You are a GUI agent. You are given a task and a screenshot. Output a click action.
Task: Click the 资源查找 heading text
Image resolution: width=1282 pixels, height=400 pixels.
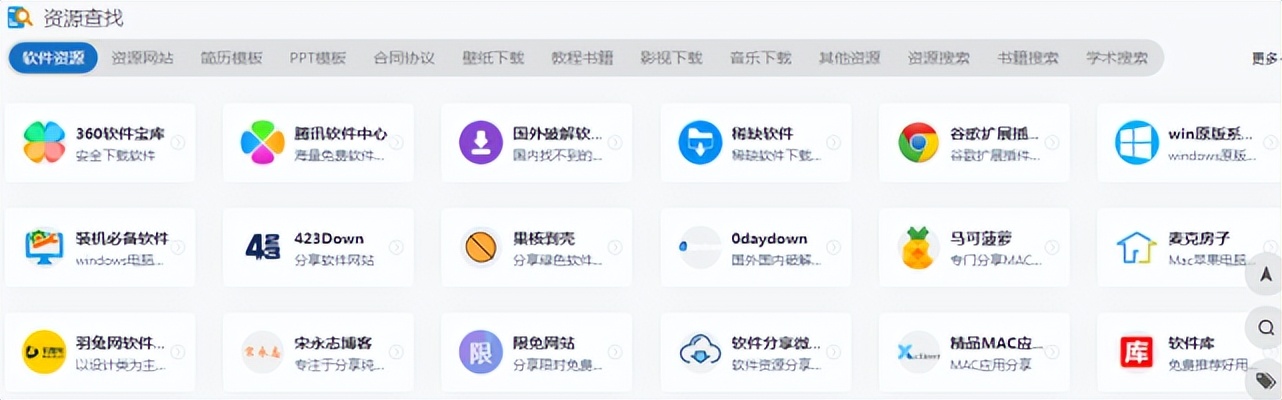click(84, 19)
